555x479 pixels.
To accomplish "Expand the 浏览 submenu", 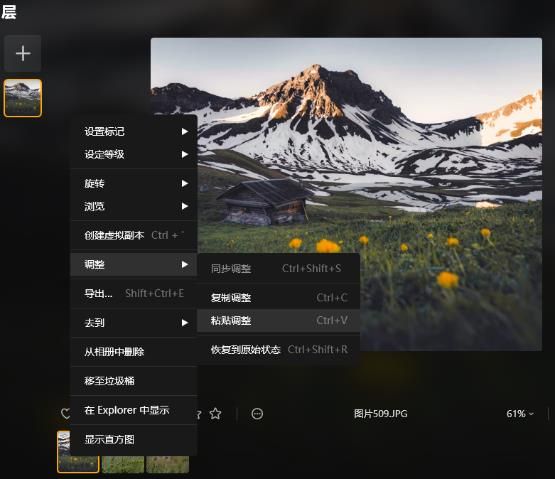I will [134, 206].
